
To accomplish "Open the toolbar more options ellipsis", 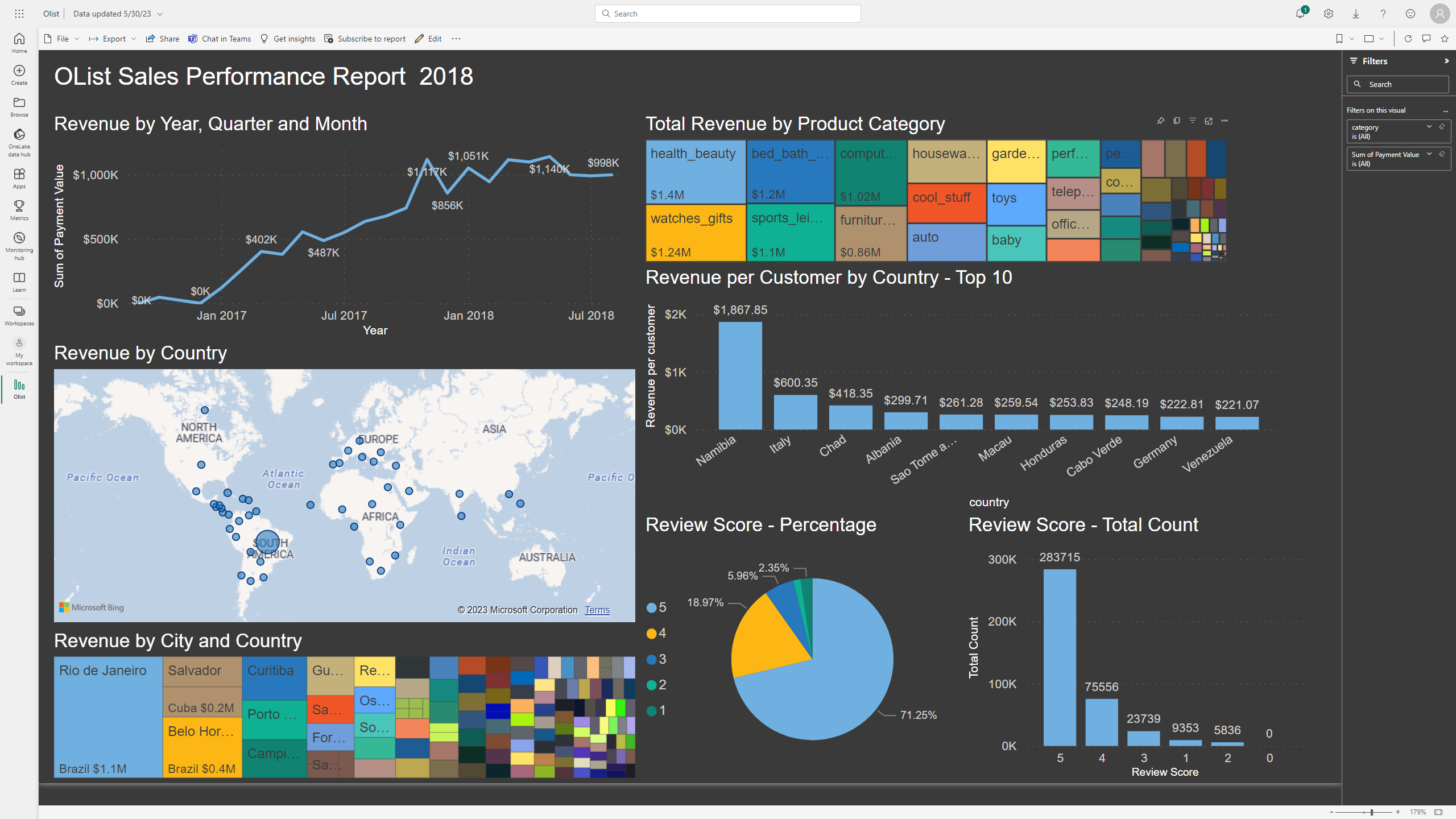I will 456,39.
